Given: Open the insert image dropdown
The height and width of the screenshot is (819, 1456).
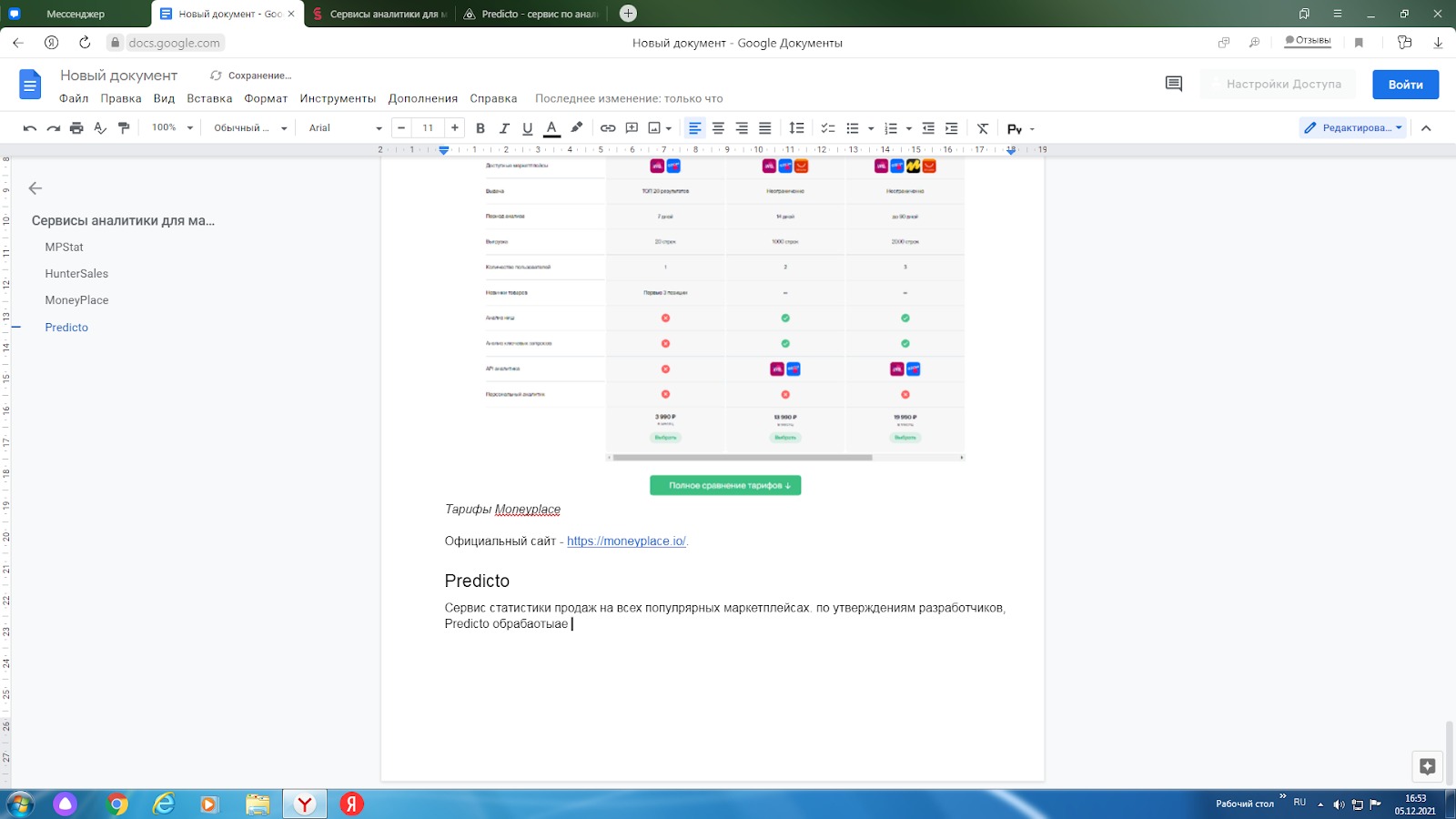Looking at the screenshot, I should pos(660,128).
